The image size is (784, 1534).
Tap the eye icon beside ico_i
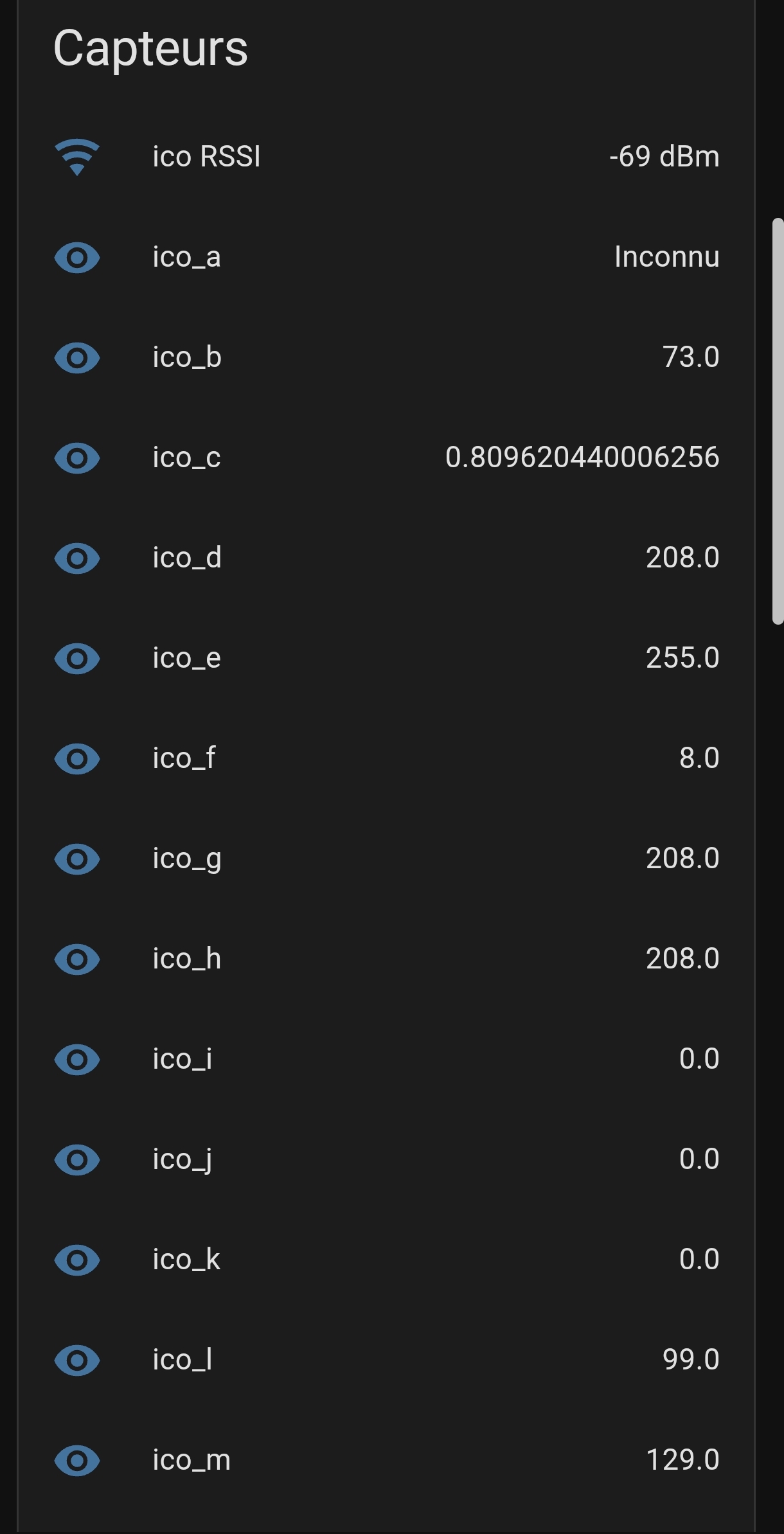[x=77, y=1060]
